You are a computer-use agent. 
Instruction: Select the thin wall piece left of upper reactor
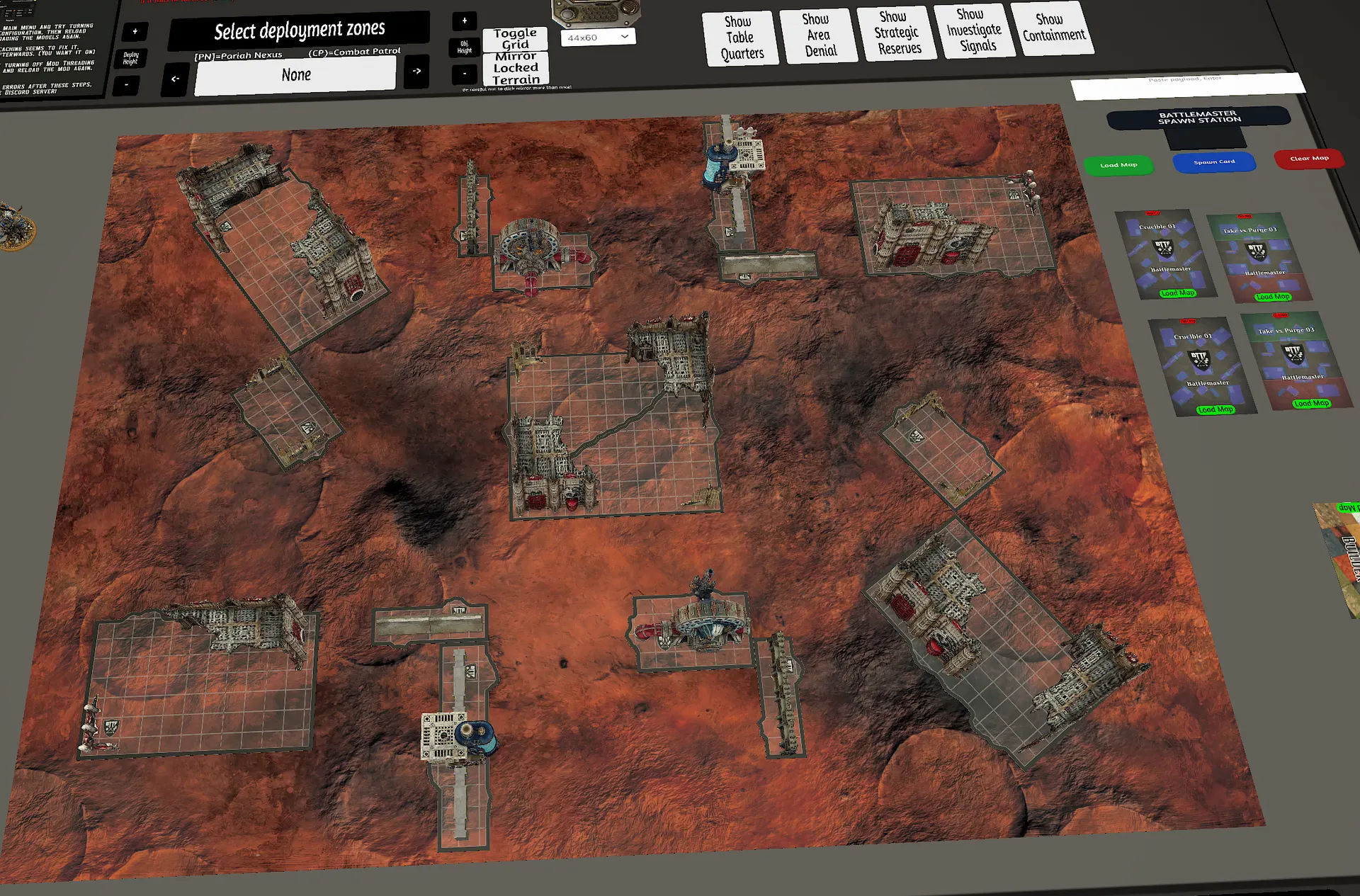(472, 210)
